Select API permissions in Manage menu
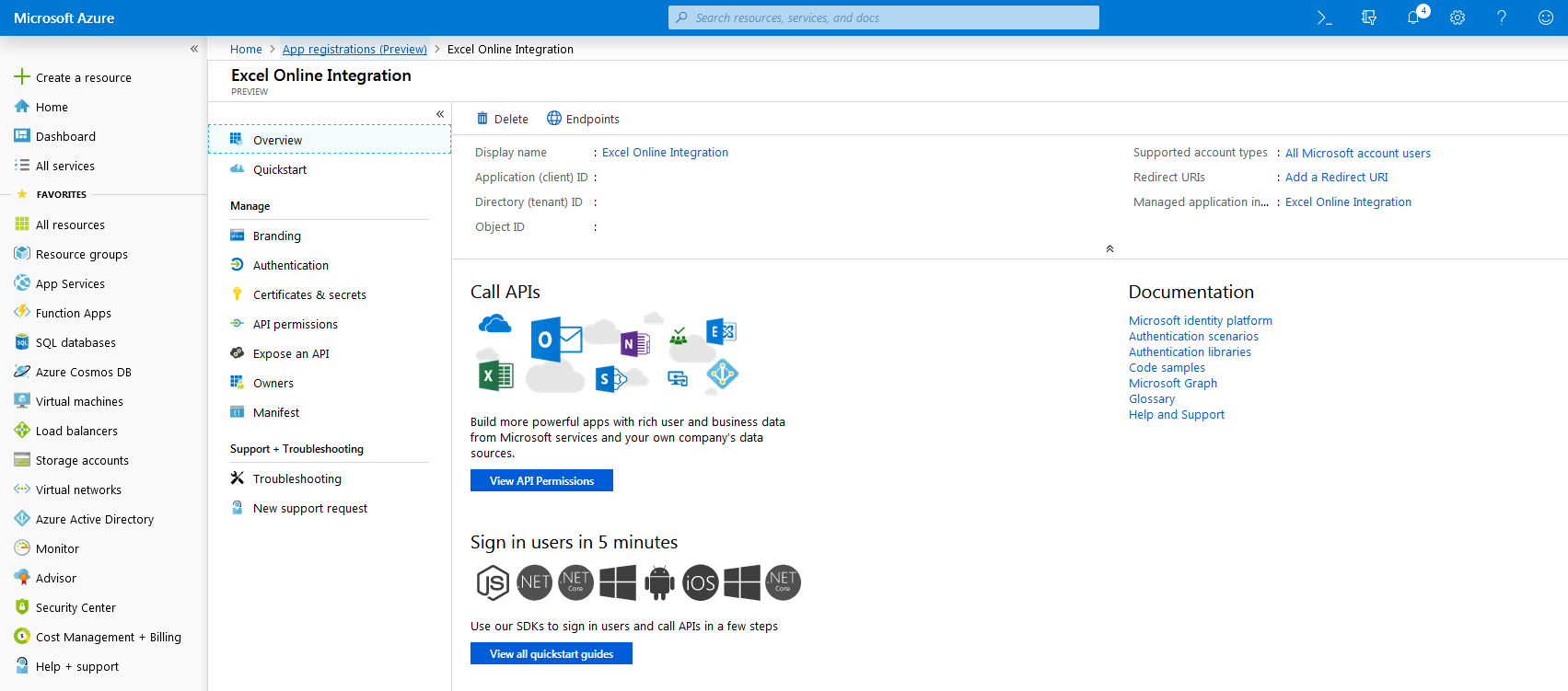This screenshot has height=691, width=1568. pyautogui.click(x=295, y=325)
